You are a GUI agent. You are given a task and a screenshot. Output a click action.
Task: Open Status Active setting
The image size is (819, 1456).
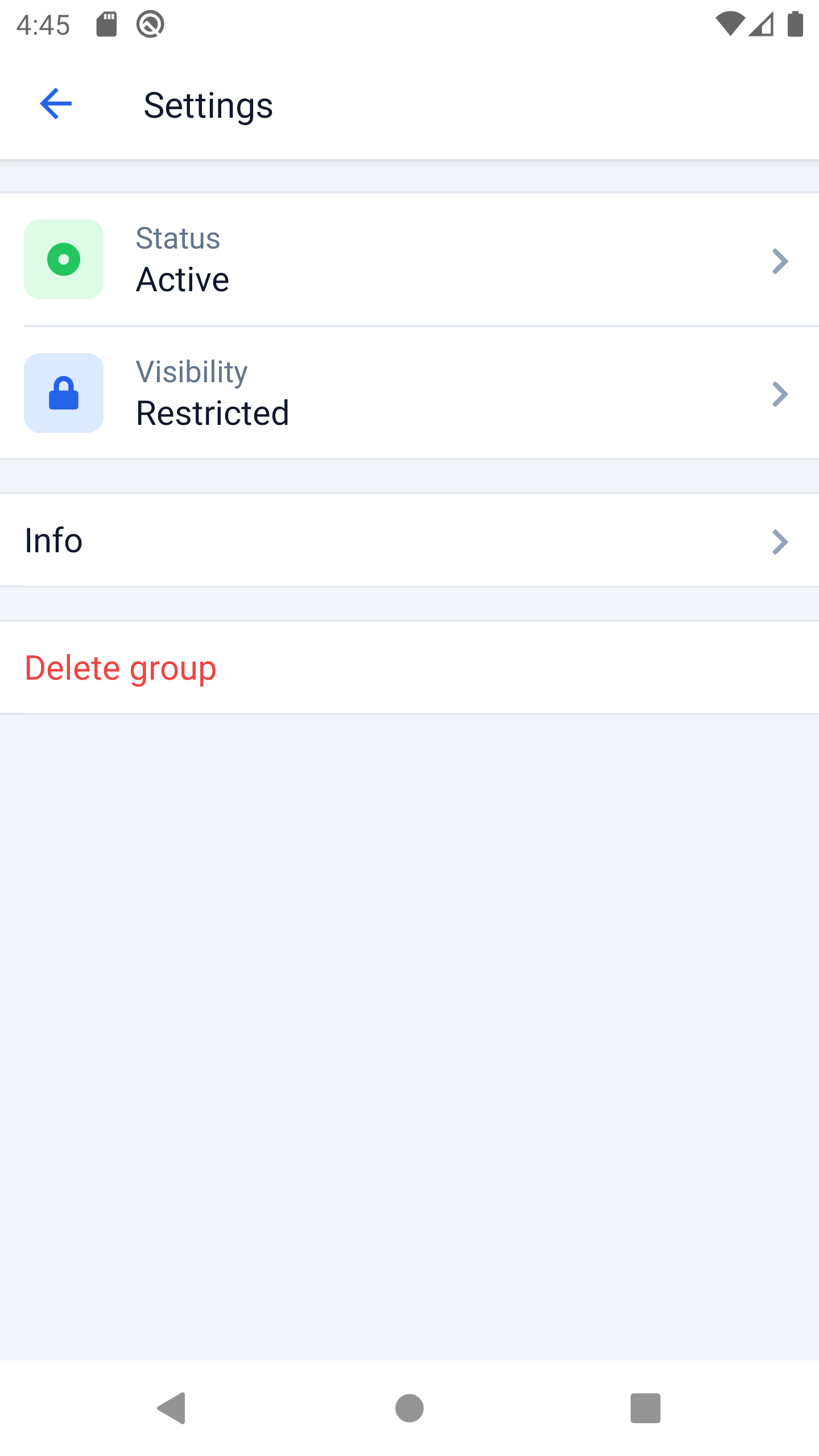click(x=409, y=259)
